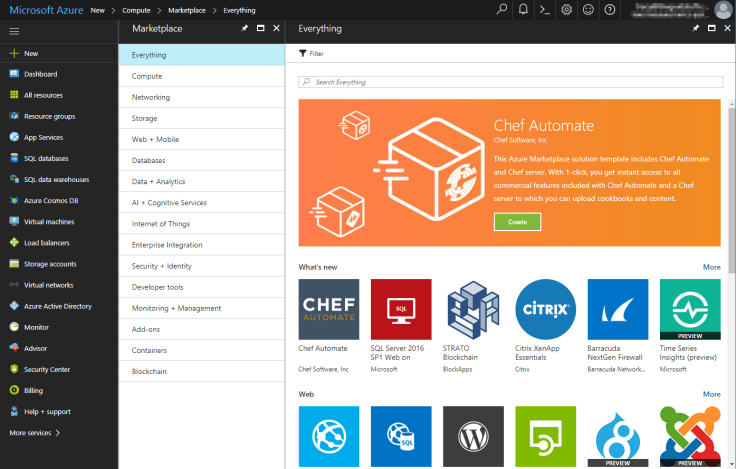This screenshot has height=469, width=736.
Task: Collapse sidebar with hamburger menu
Action: pos(14,31)
